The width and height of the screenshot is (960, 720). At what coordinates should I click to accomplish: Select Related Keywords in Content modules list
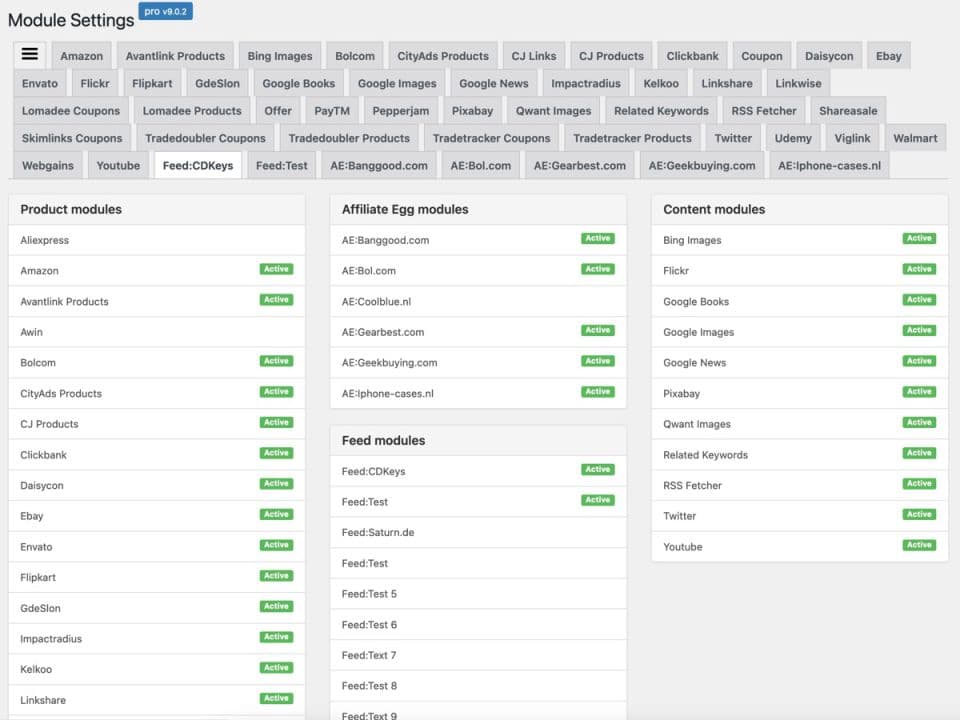coord(800,455)
